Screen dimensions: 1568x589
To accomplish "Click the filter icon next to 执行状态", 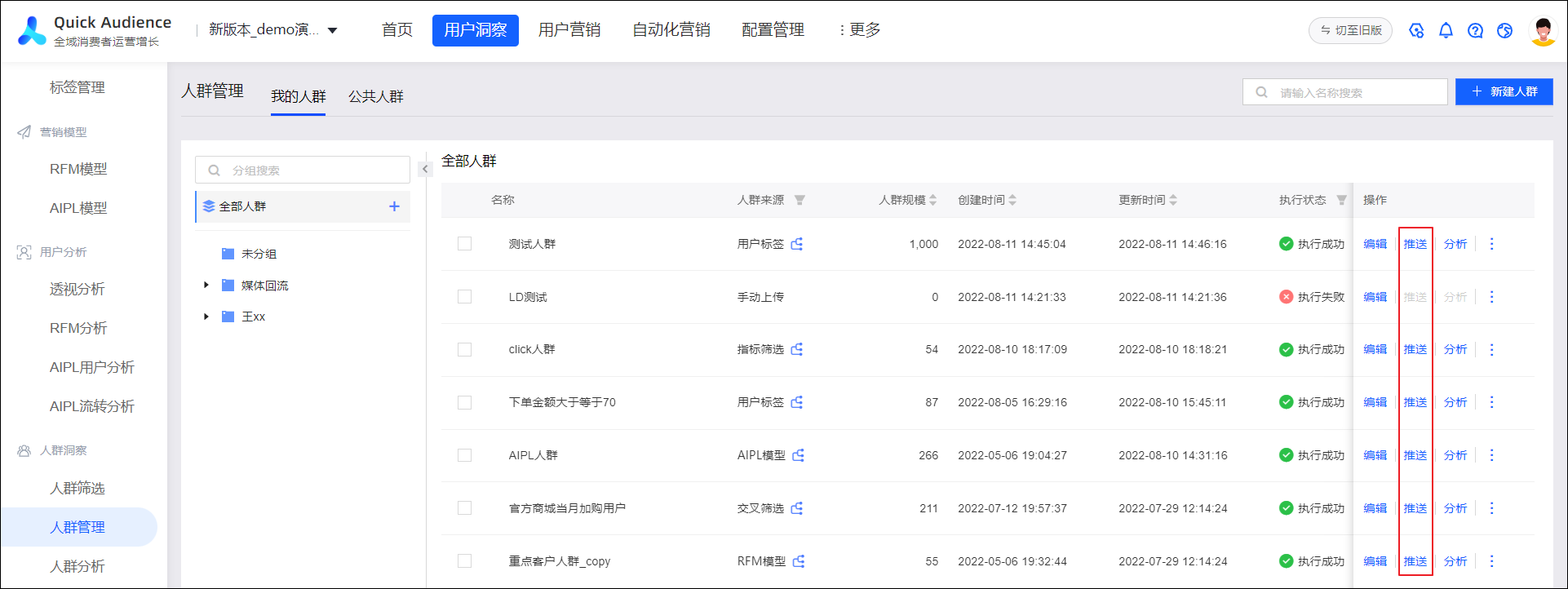I will coord(1341,200).
